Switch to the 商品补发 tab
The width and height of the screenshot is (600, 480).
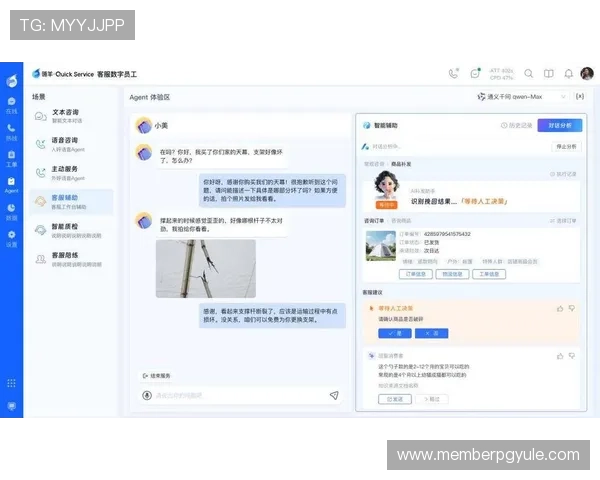(x=401, y=164)
